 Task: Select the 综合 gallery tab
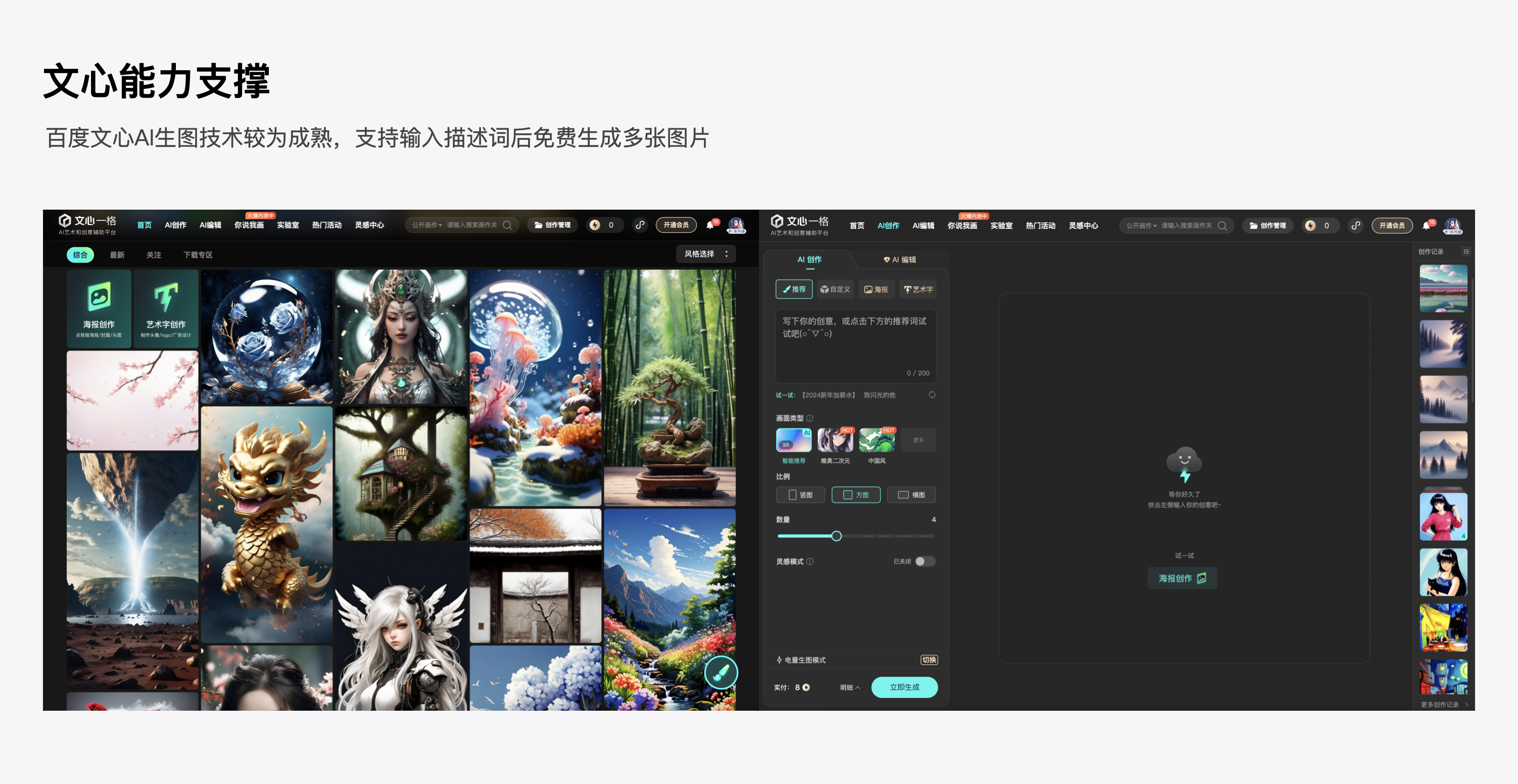(x=80, y=255)
